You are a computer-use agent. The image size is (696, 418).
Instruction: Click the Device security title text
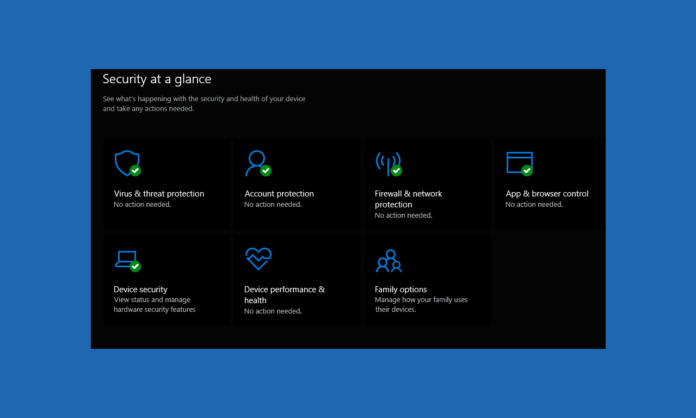click(x=141, y=289)
